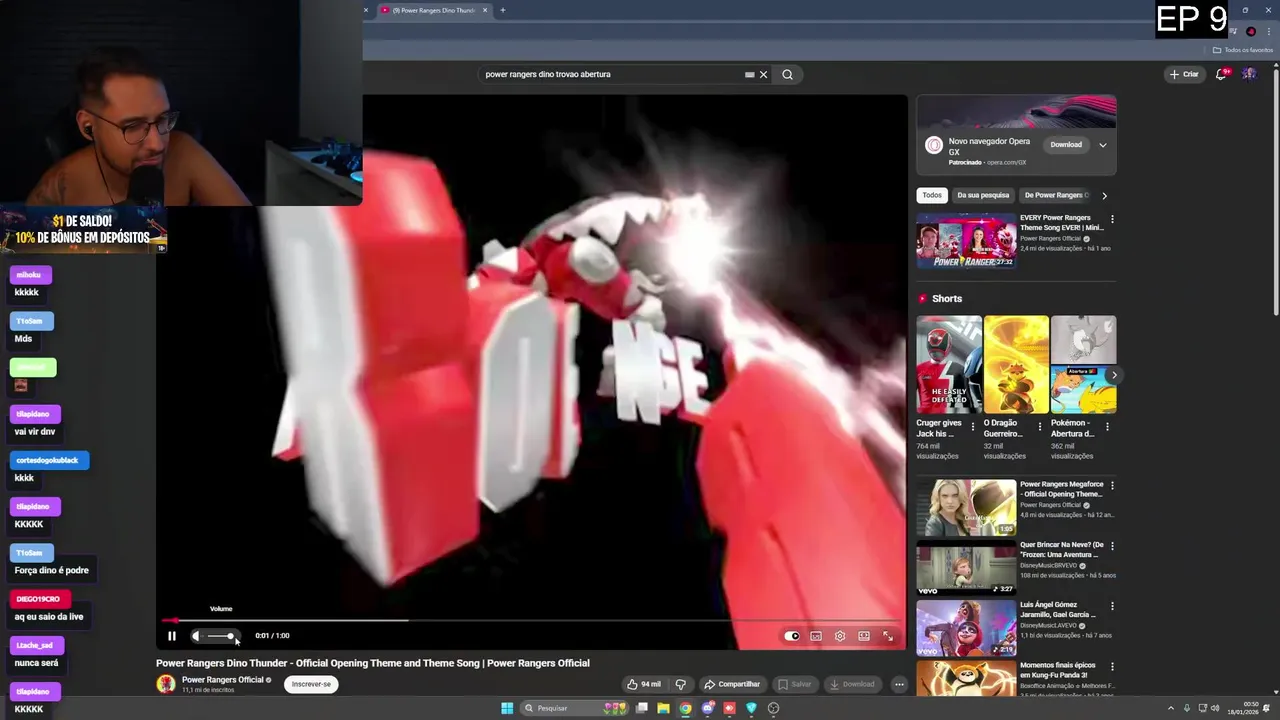Image resolution: width=1280 pixels, height=720 pixels.
Task: Click Download on Opera GX ad
Action: (x=1066, y=144)
